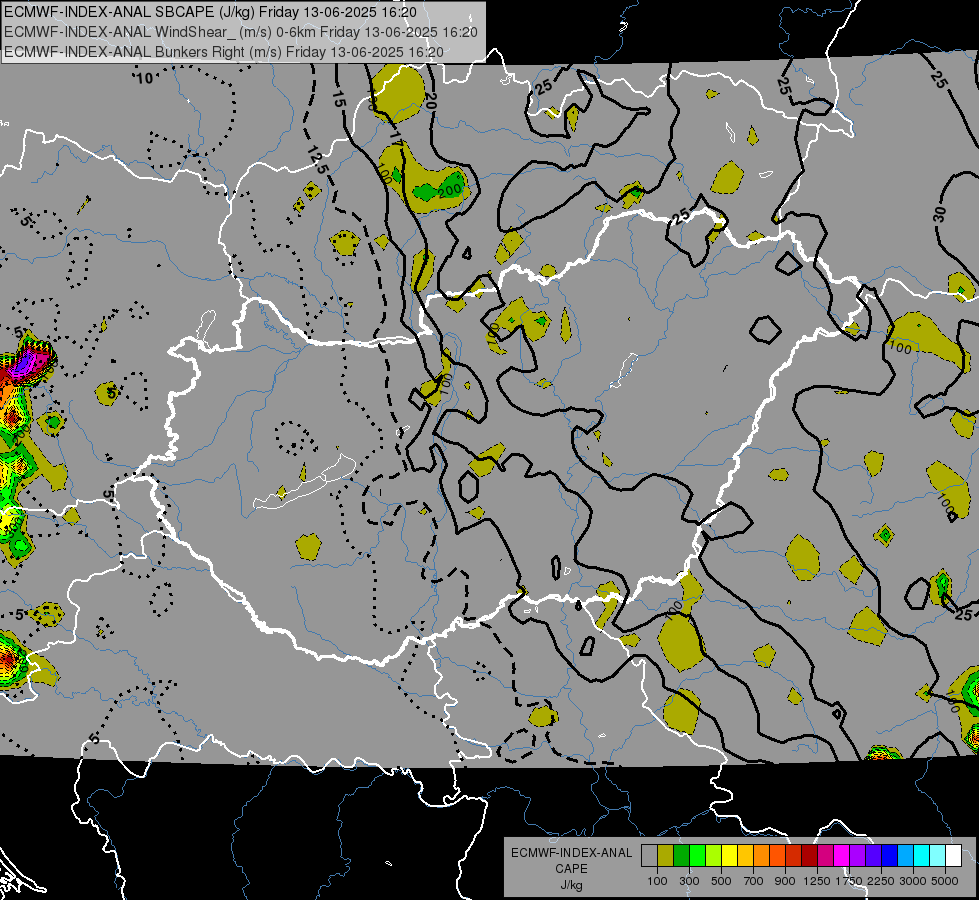Screen dimensions: 979x900
Task: Click the ECMWF-INDEX-ANAL legend title
Action: [x=571, y=853]
